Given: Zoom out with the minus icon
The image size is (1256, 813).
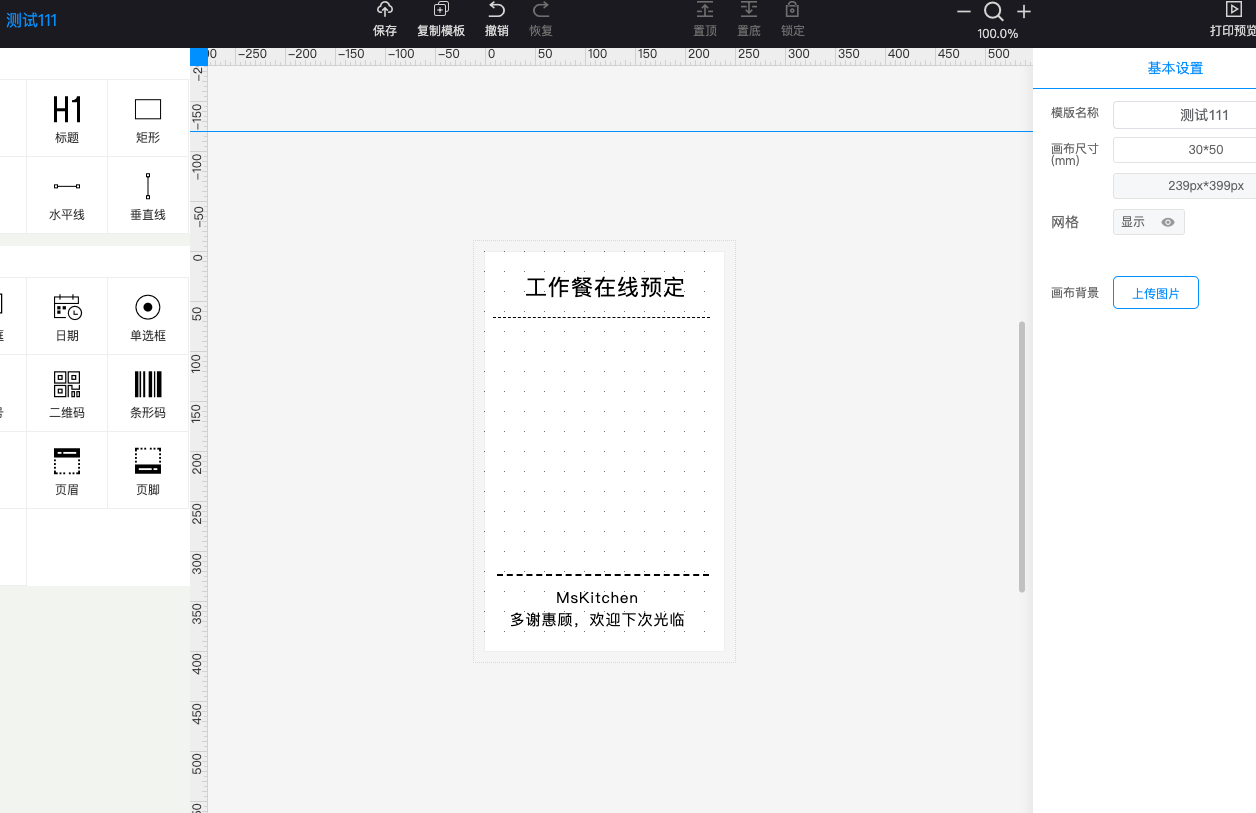Looking at the screenshot, I should pyautogui.click(x=964, y=12).
